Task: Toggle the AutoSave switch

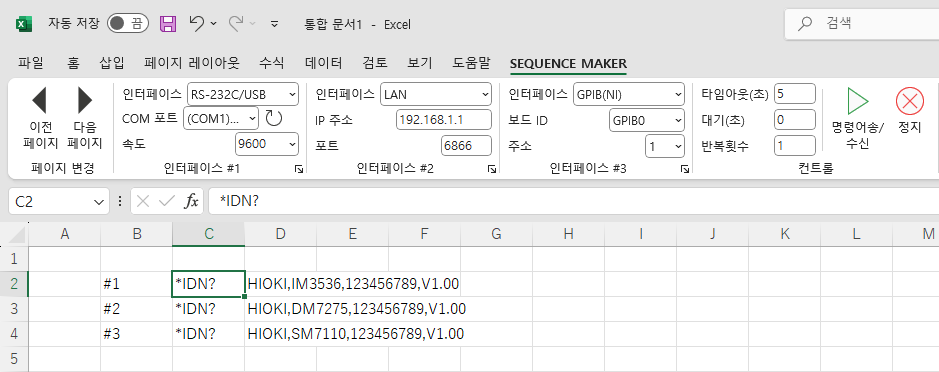Action: click(128, 24)
